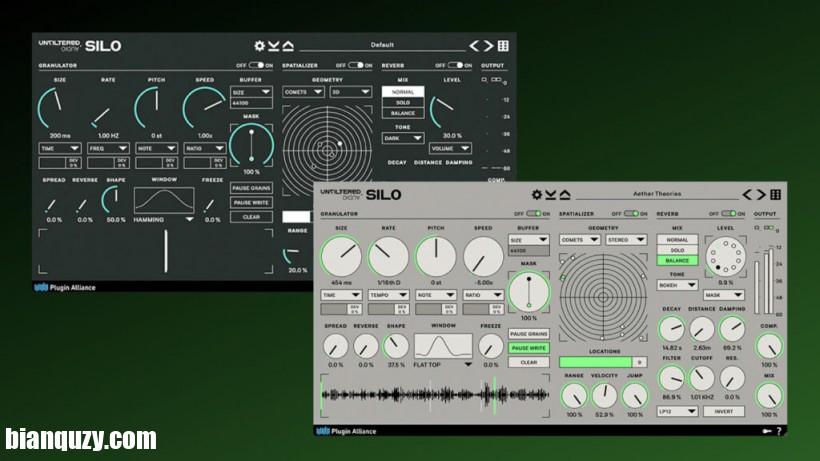This screenshot has height=461, width=820.
Task: Open settings gear in dark SILO window
Action: click(x=259, y=46)
